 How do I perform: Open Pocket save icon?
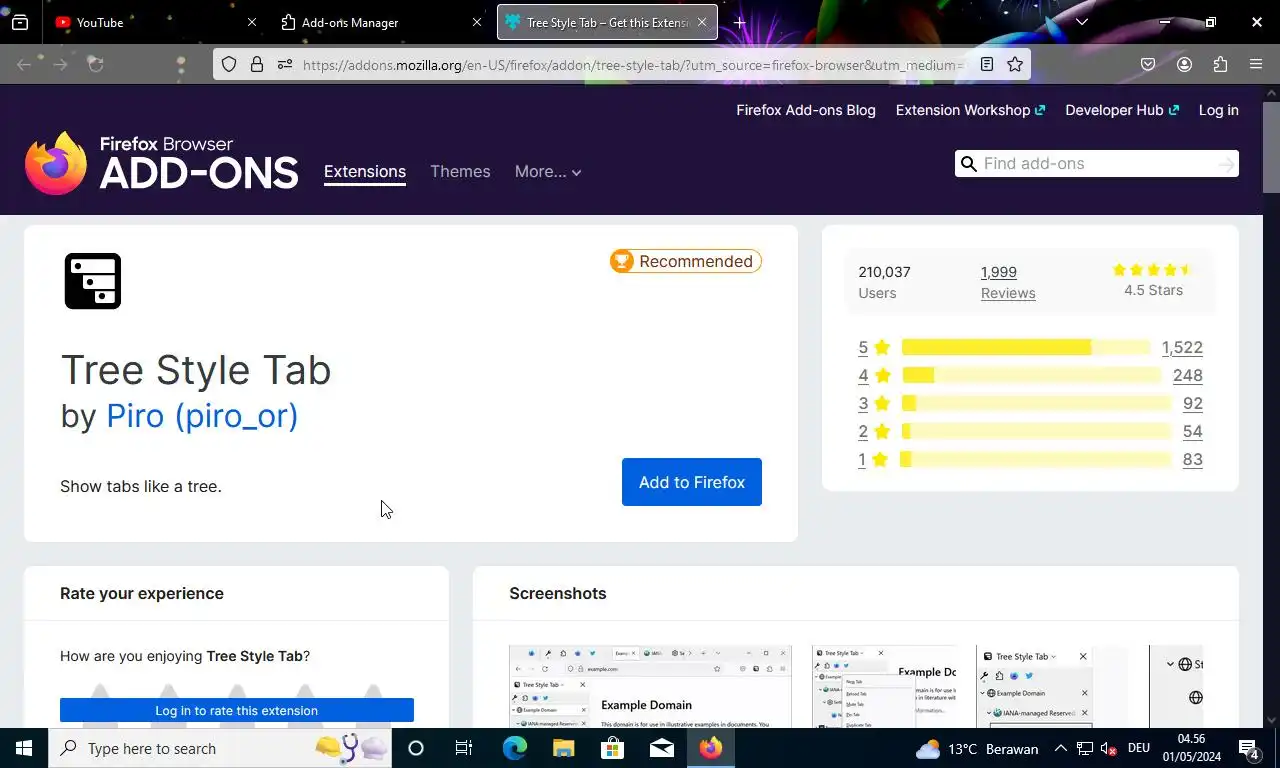click(x=1148, y=64)
